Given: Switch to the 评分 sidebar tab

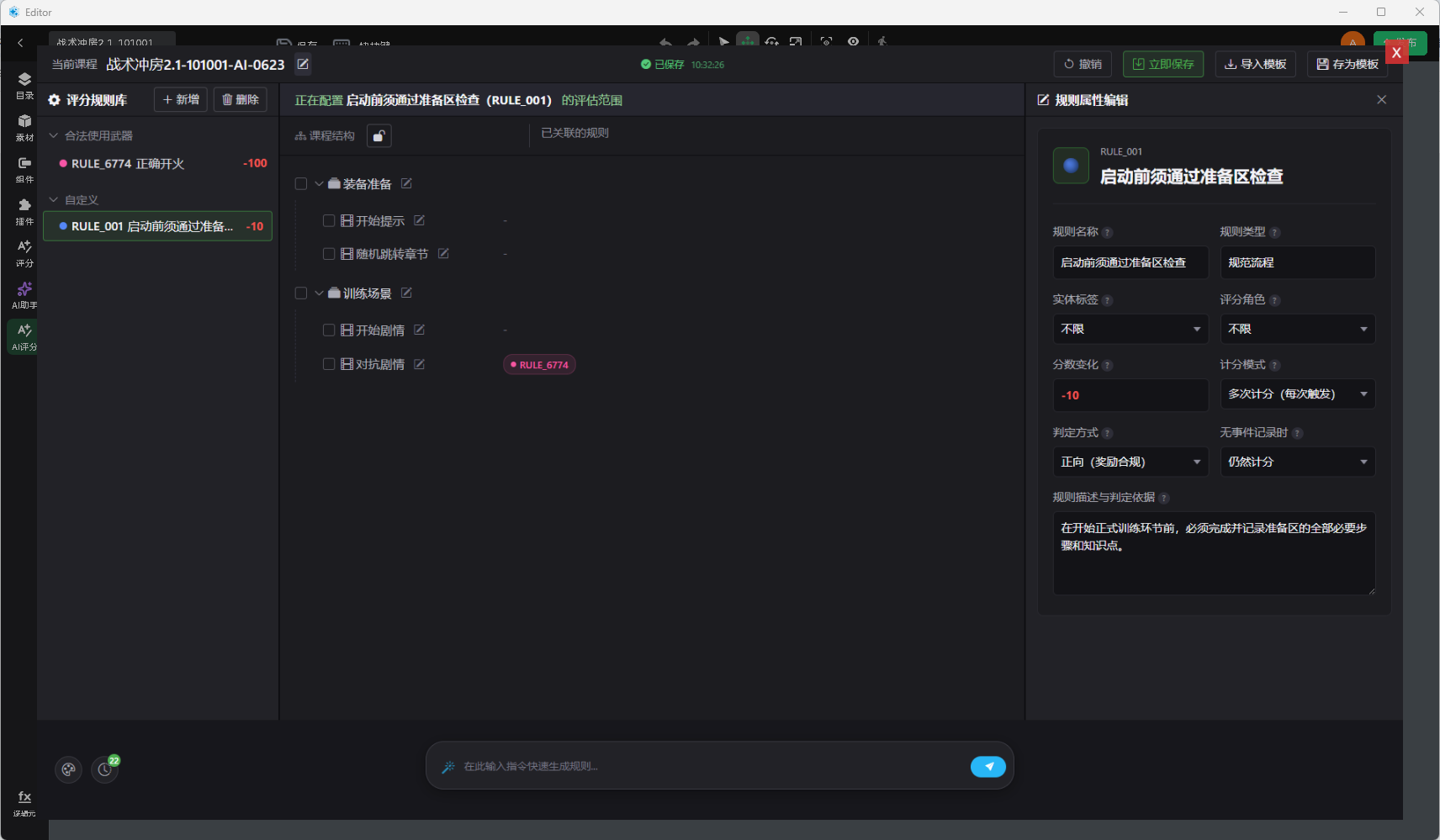Looking at the screenshot, I should pyautogui.click(x=24, y=253).
